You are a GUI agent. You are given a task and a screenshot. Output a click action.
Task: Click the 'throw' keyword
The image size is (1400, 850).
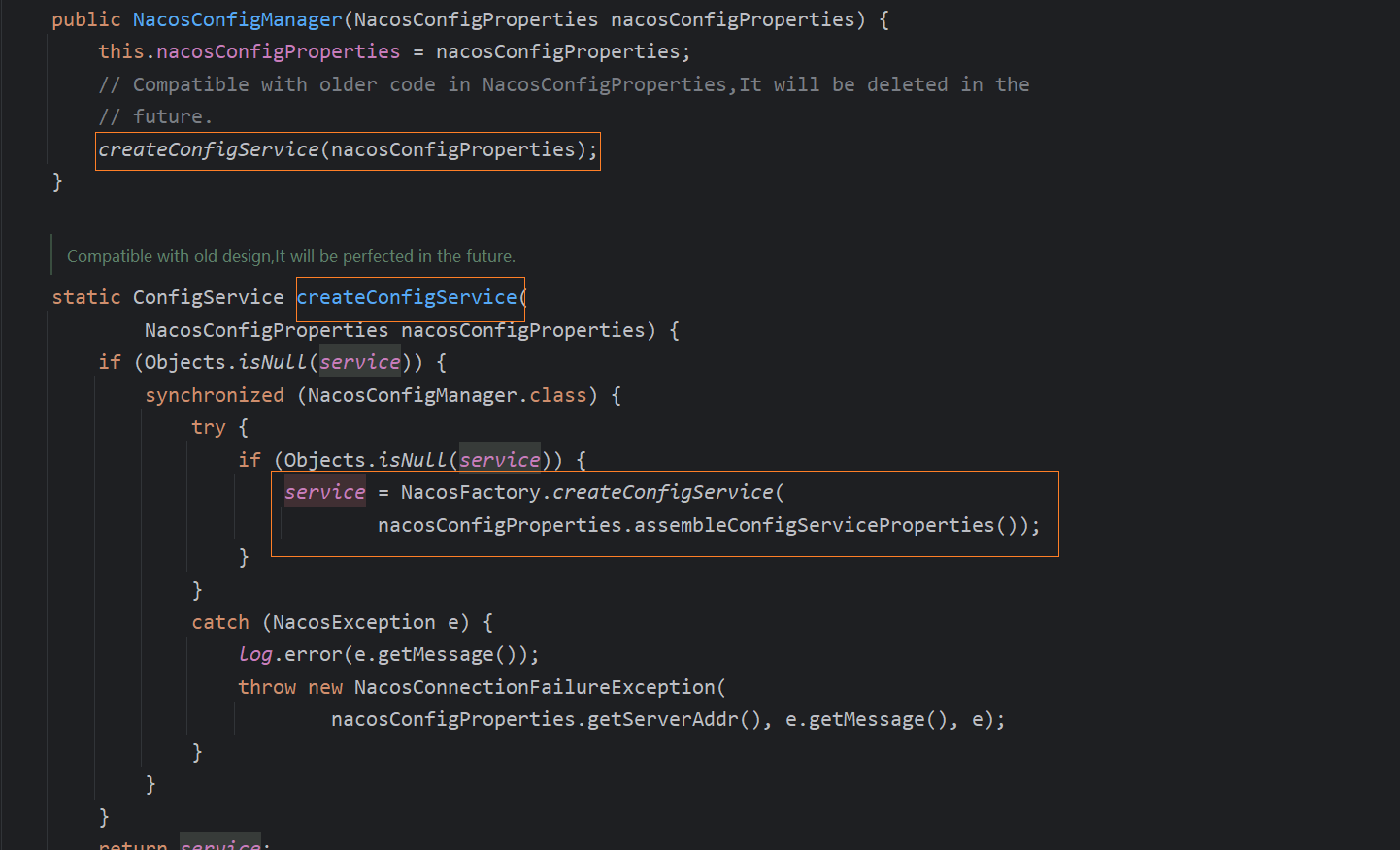(x=267, y=687)
